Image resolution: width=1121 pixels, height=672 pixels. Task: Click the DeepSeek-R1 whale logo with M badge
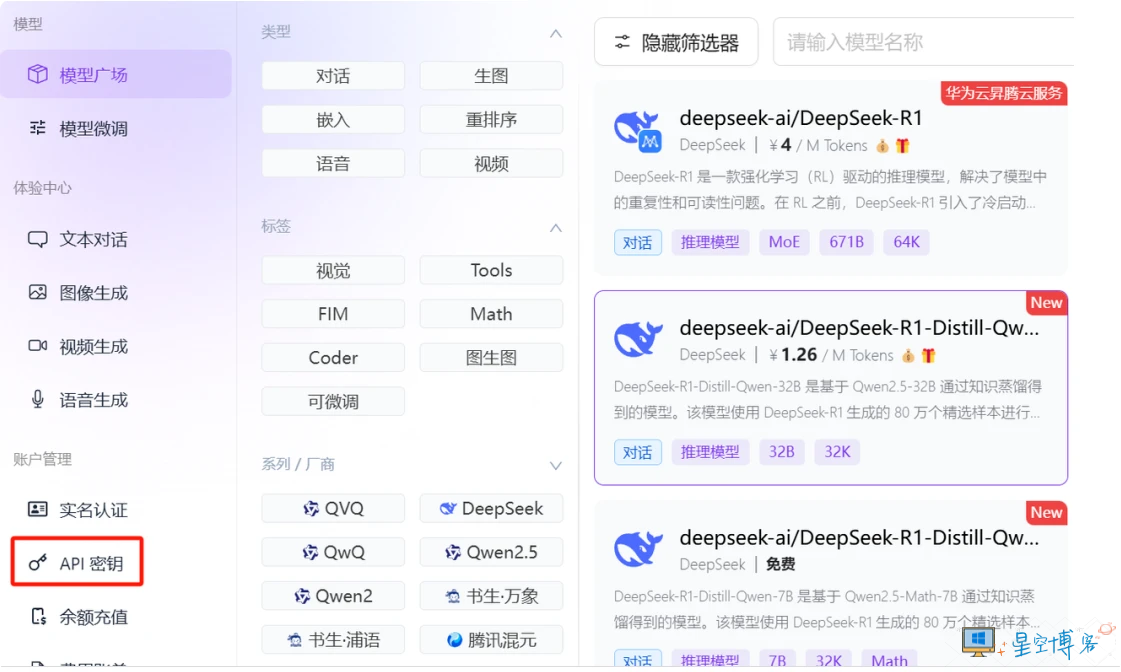(638, 132)
